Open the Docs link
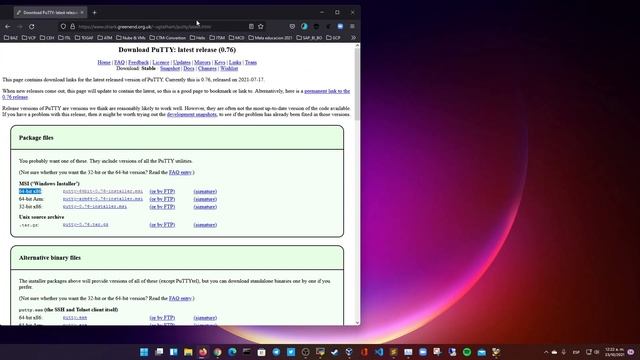Viewport: 640px width, 360px height. [x=189, y=69]
